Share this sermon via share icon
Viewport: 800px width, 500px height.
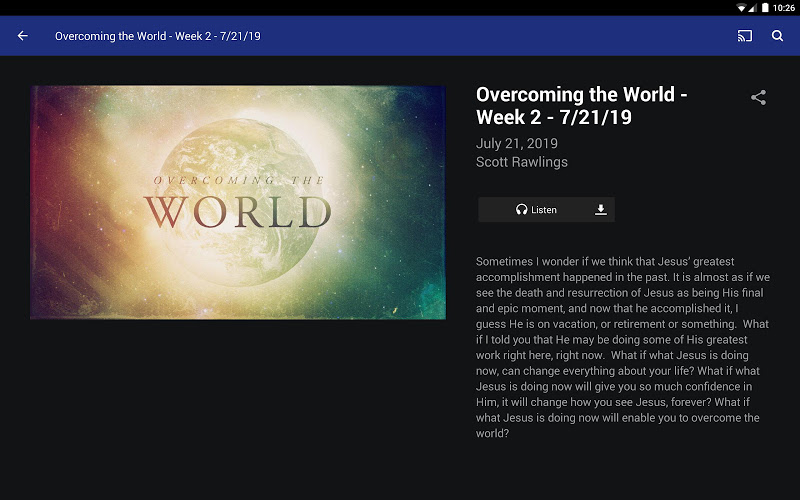point(758,97)
